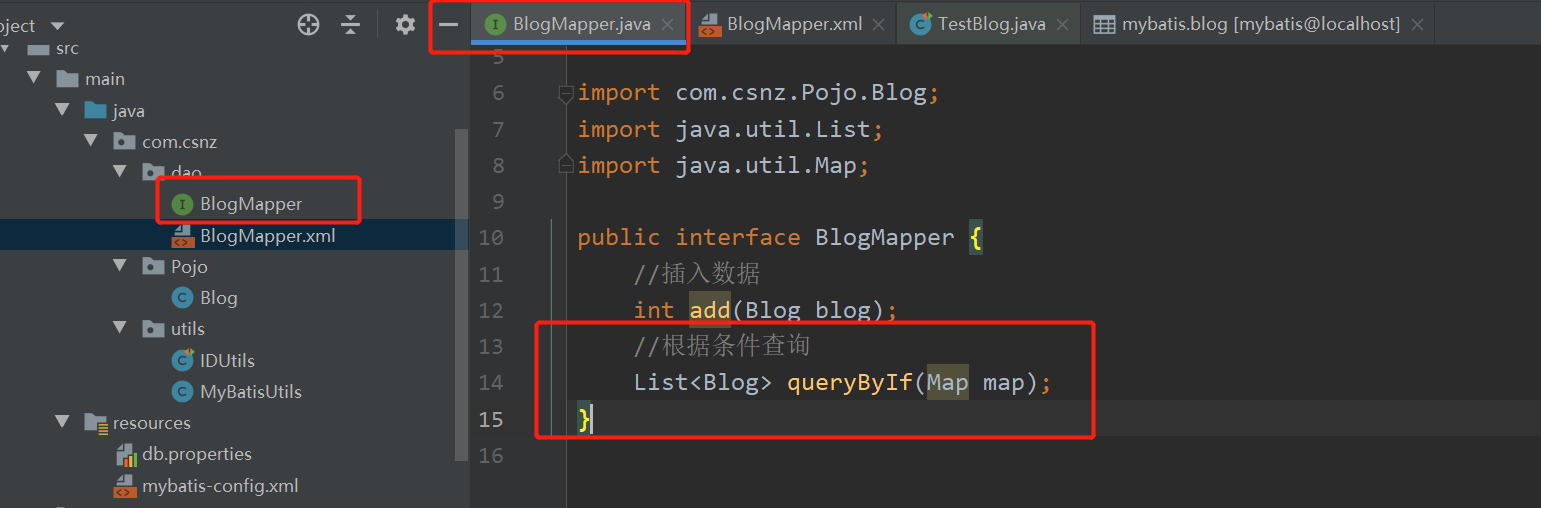Close the TestBlog.java tab

click(x=1062, y=25)
